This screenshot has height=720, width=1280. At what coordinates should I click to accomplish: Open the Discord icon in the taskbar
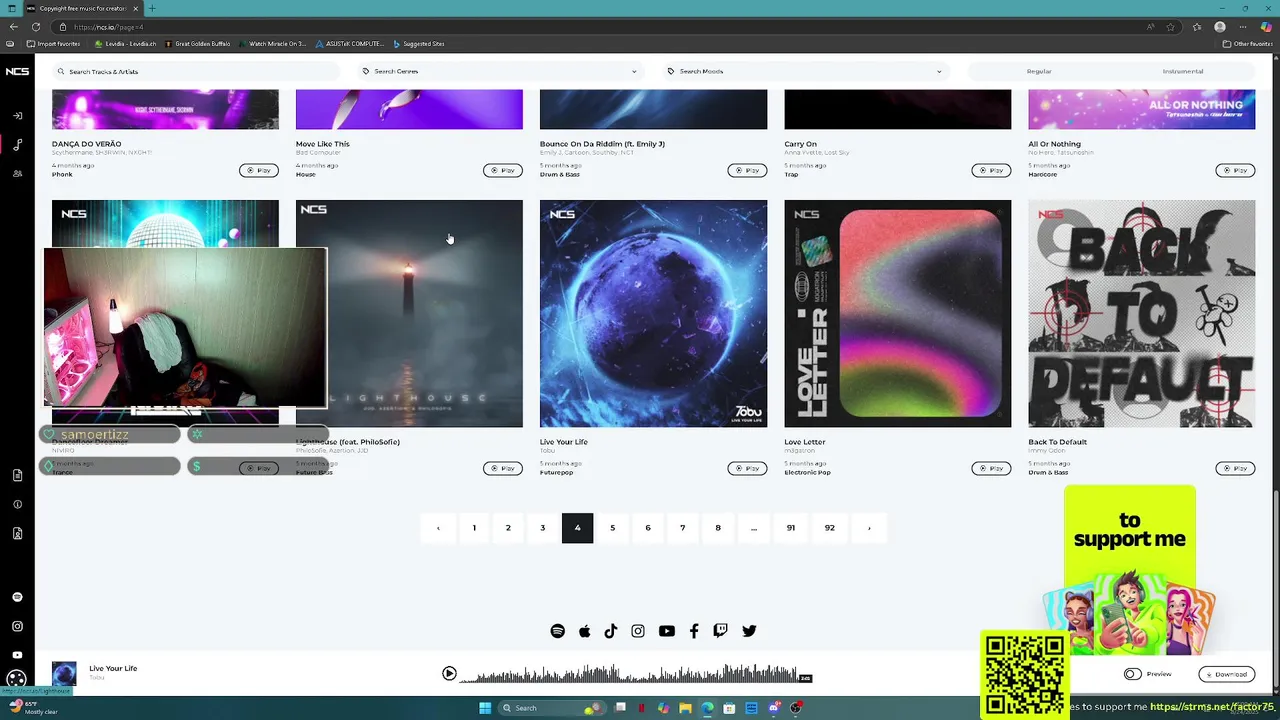[774, 708]
